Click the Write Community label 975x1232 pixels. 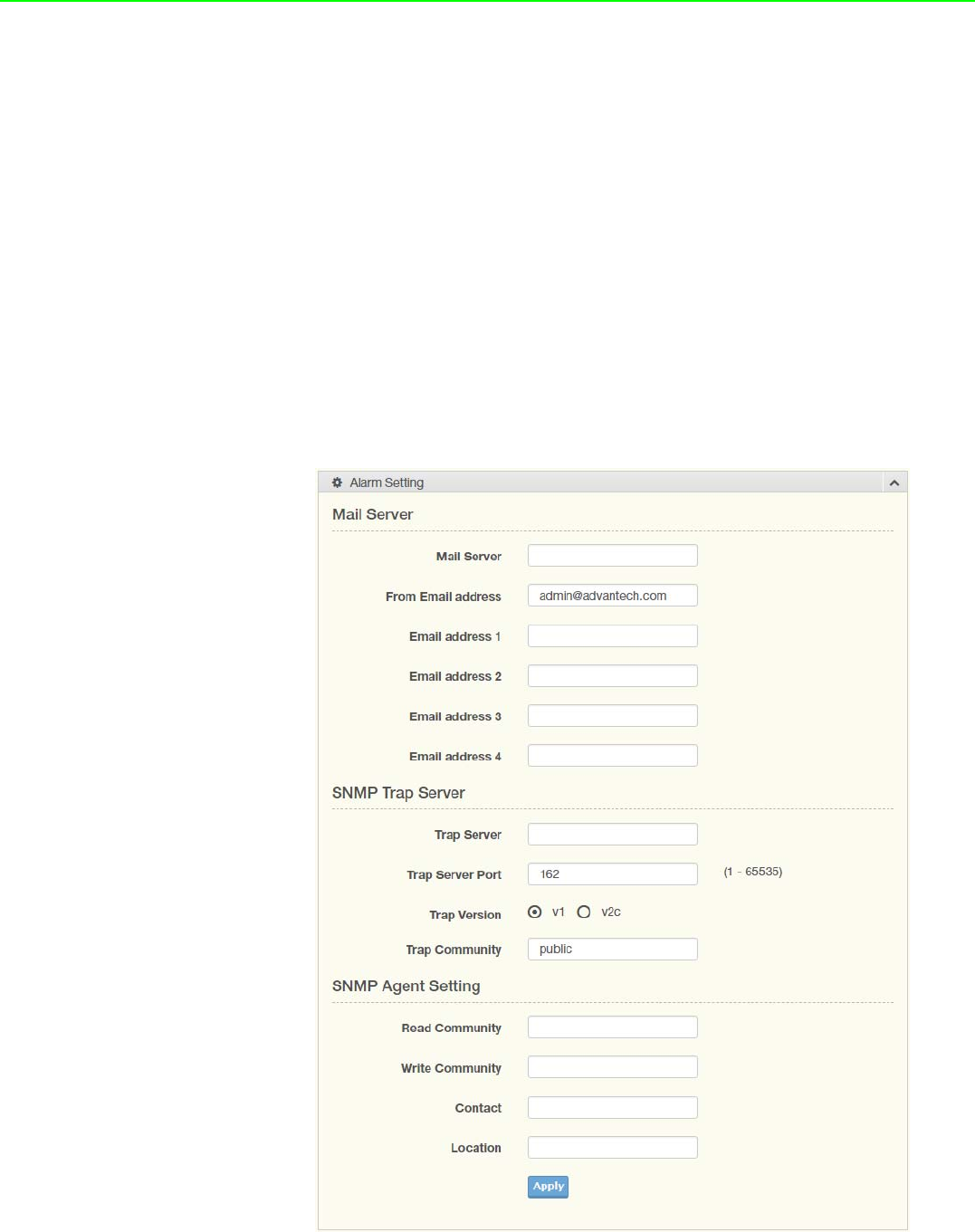tap(451, 1068)
